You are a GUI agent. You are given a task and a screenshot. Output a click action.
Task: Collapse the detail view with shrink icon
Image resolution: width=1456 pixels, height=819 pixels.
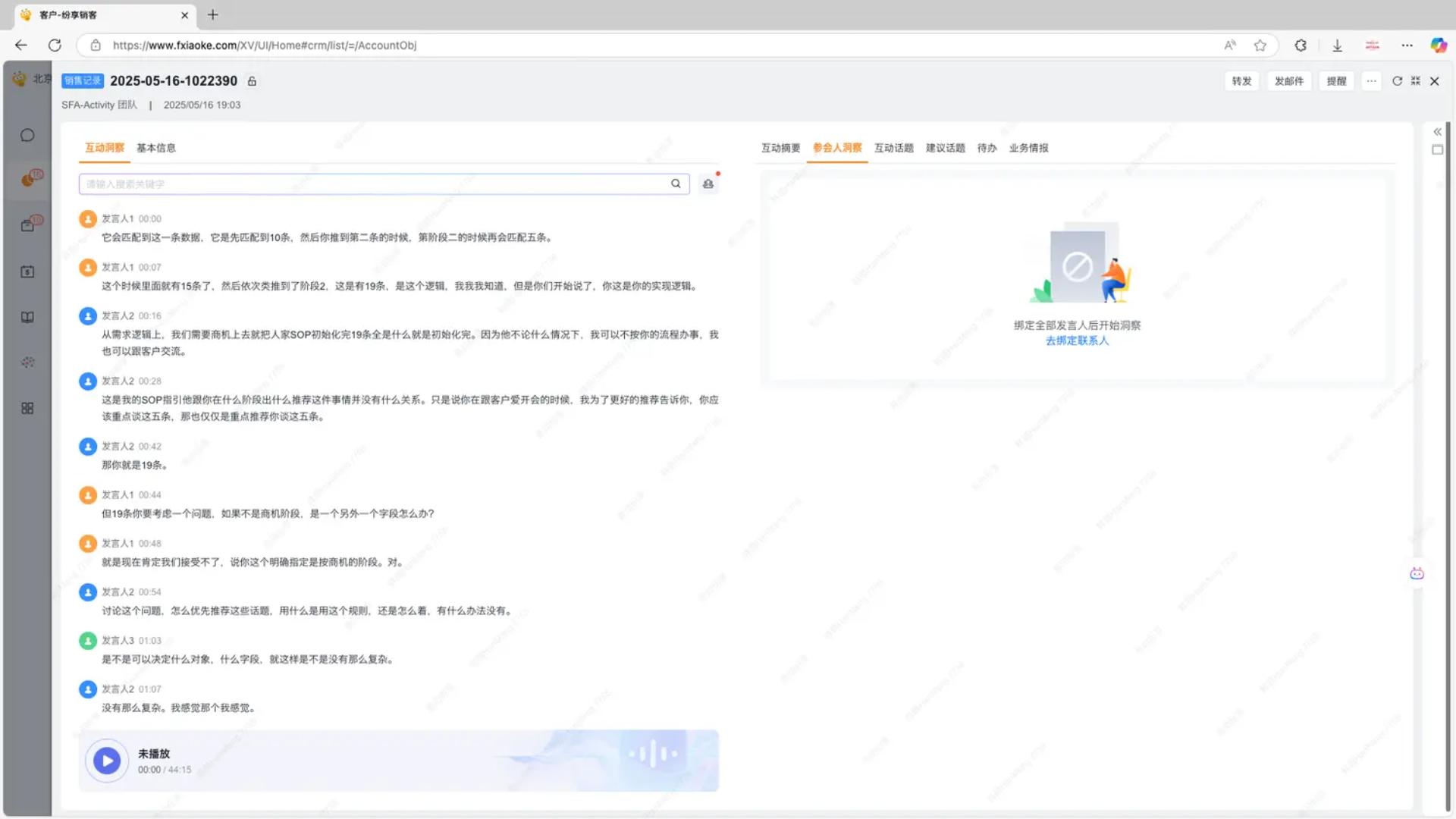pyautogui.click(x=1415, y=81)
